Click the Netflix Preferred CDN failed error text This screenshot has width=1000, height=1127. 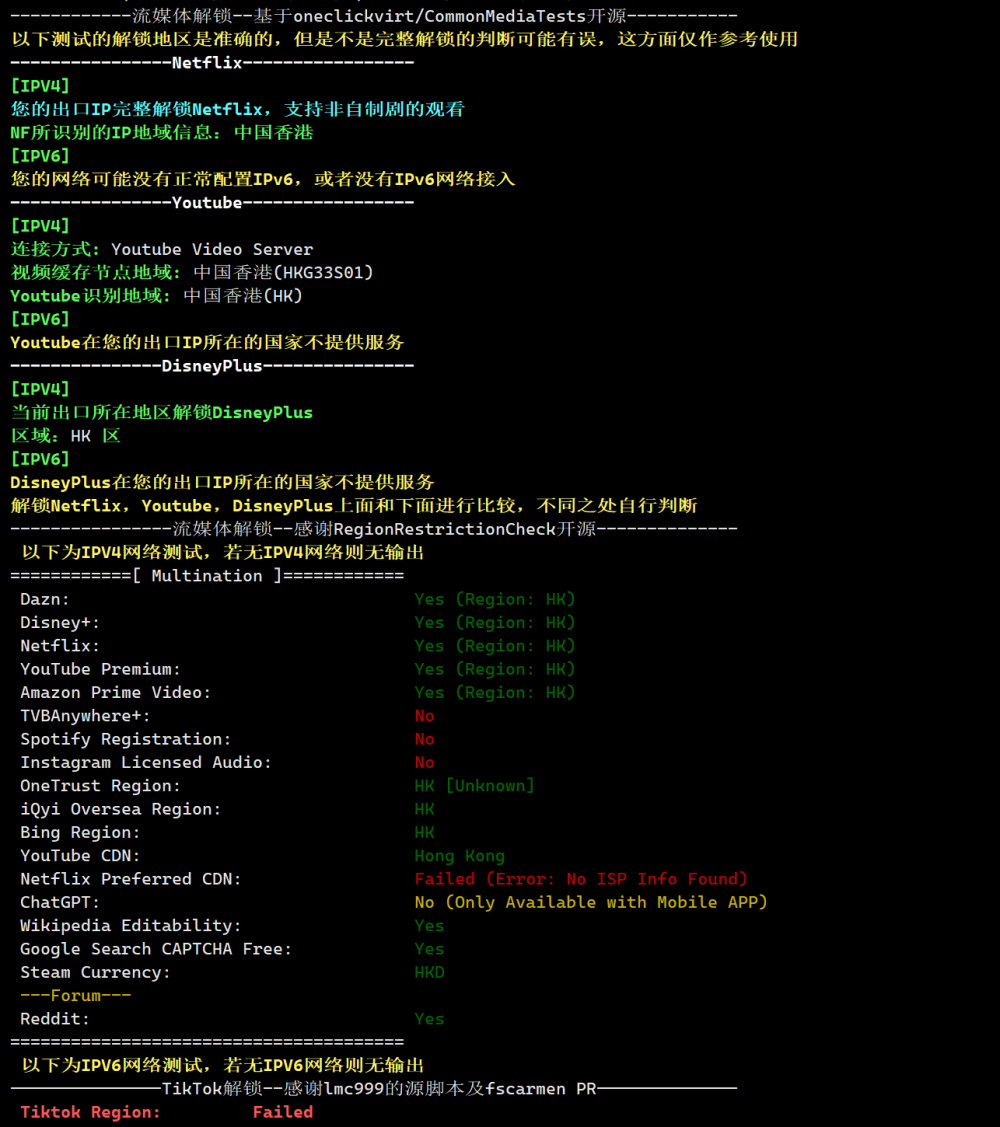point(581,879)
